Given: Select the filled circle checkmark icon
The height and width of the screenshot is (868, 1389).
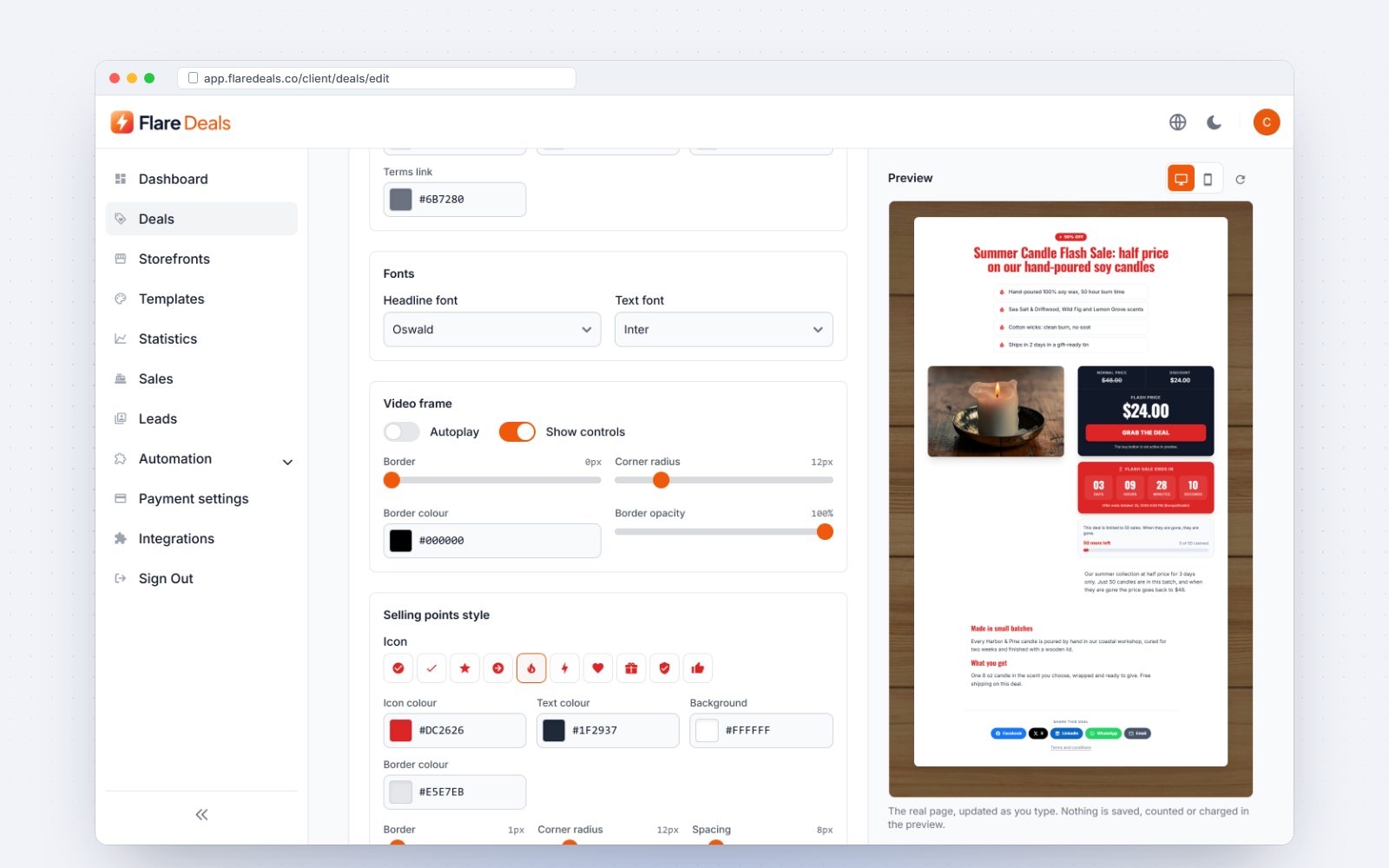Looking at the screenshot, I should [x=398, y=668].
